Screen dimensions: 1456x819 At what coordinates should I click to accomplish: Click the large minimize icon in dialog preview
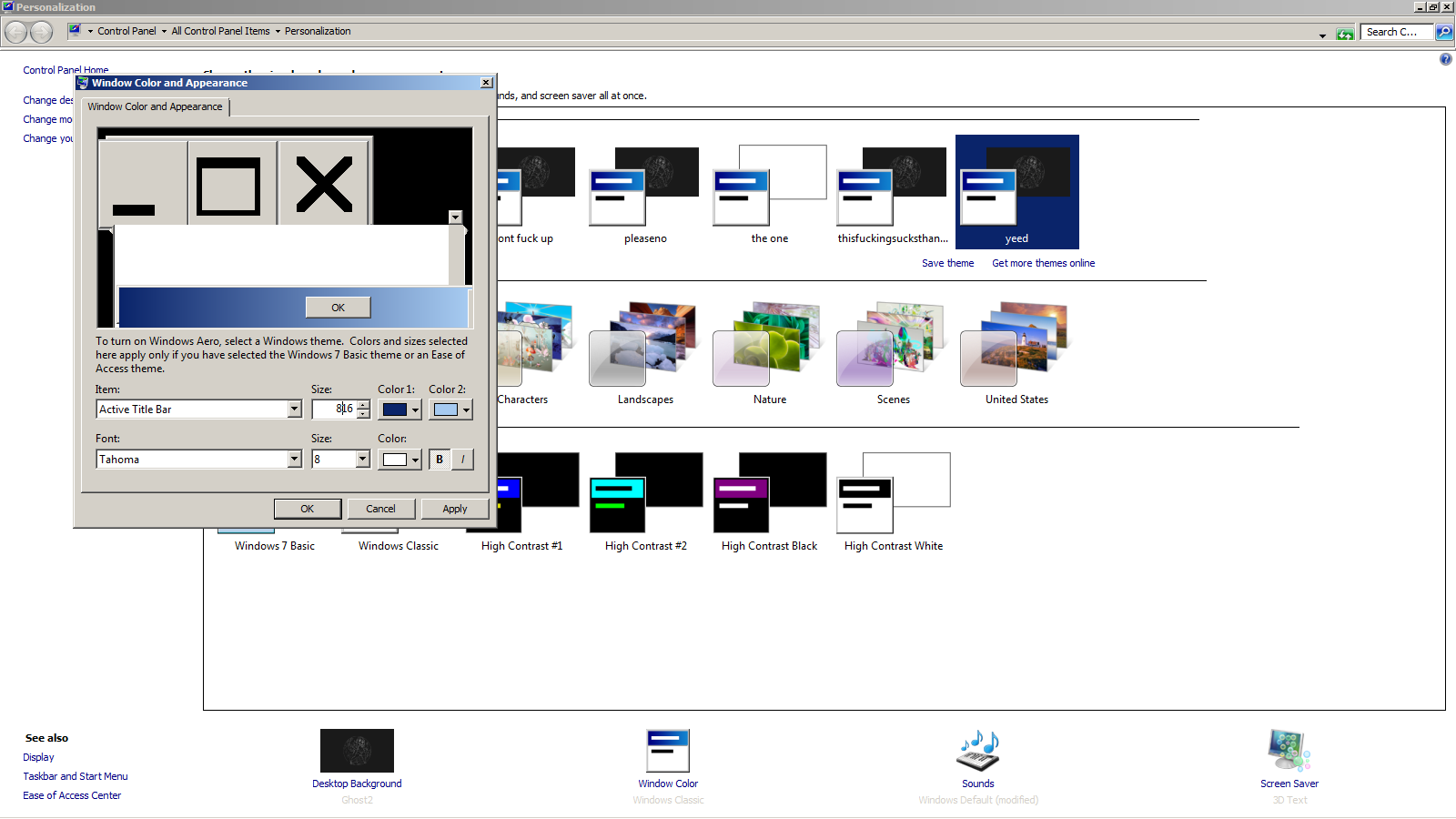point(143,183)
